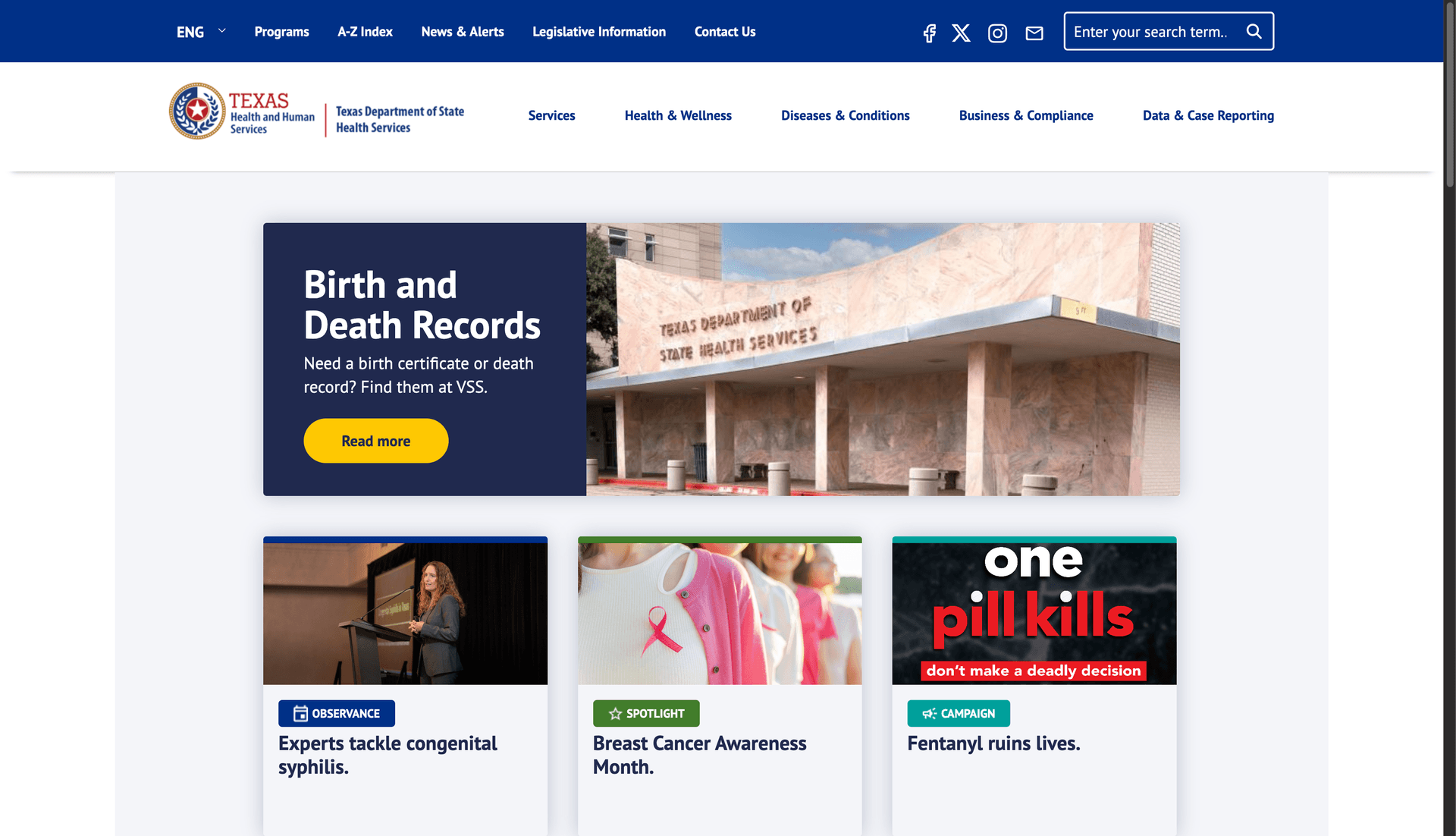Screen dimensions: 1456x836
Task: Expand the ENG language dropdown
Action: click(201, 32)
